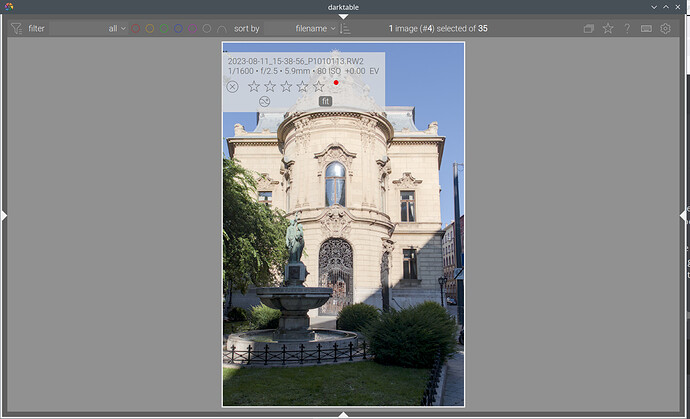
Task: Reject image with the circled X icon
Action: click(x=233, y=87)
